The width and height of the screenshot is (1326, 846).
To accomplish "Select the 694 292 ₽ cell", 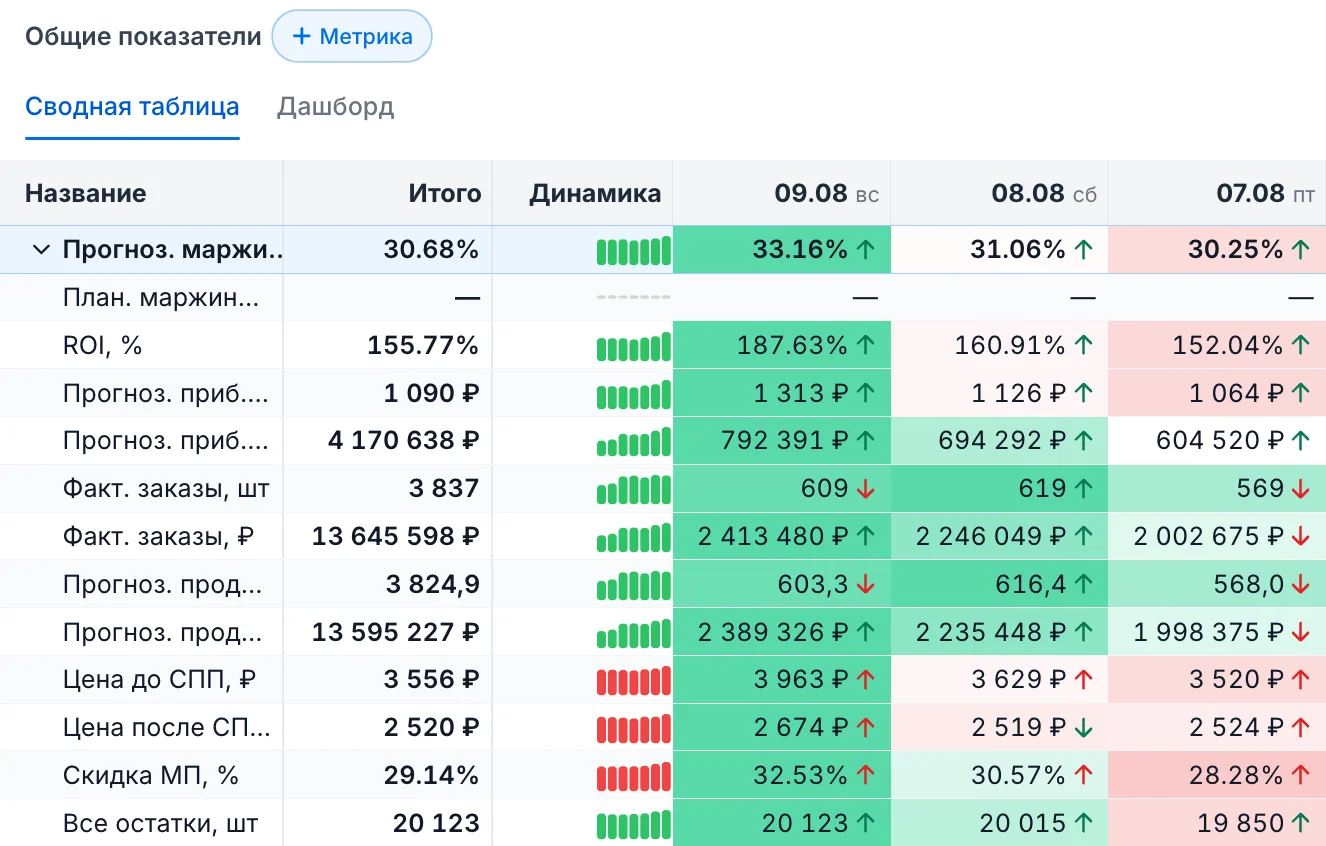I will click(x=1000, y=441).
